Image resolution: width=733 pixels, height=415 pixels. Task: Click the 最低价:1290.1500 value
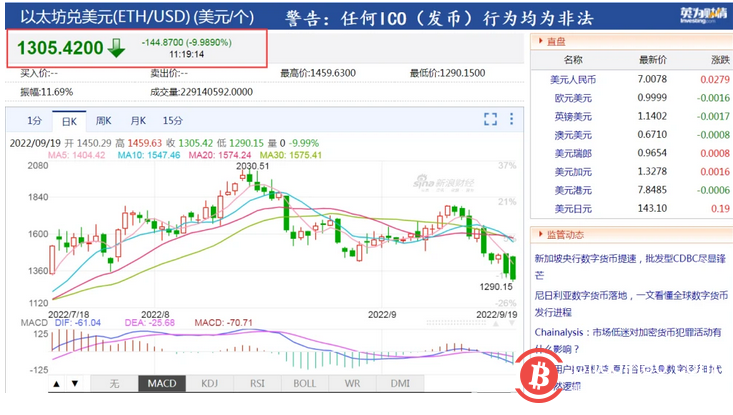coord(447,73)
